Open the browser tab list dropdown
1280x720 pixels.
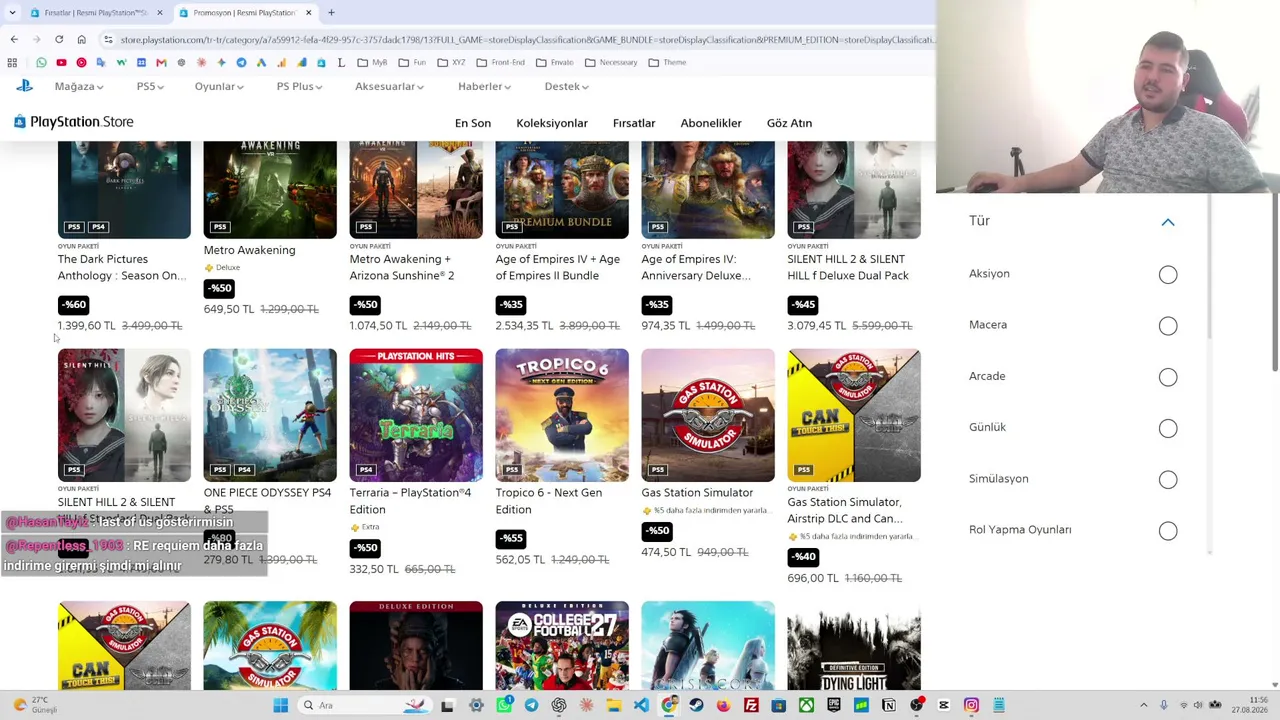pos(14,13)
